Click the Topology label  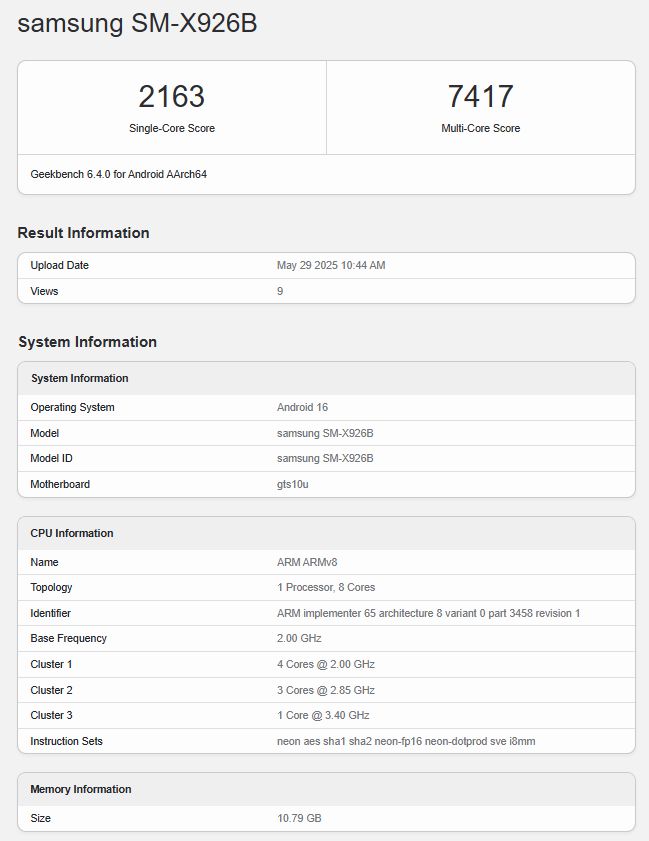point(51,587)
